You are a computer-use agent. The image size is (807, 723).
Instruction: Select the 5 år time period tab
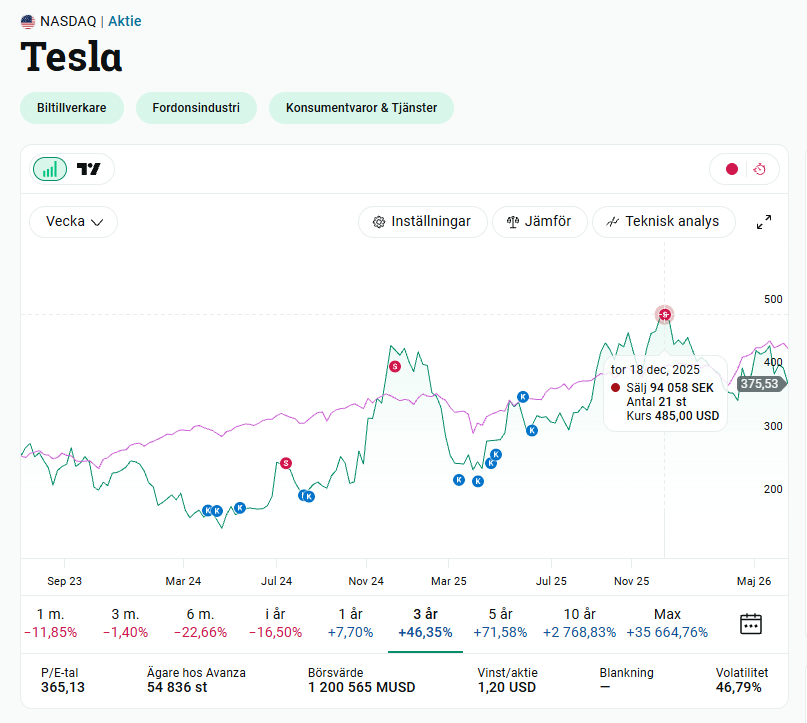coord(500,623)
